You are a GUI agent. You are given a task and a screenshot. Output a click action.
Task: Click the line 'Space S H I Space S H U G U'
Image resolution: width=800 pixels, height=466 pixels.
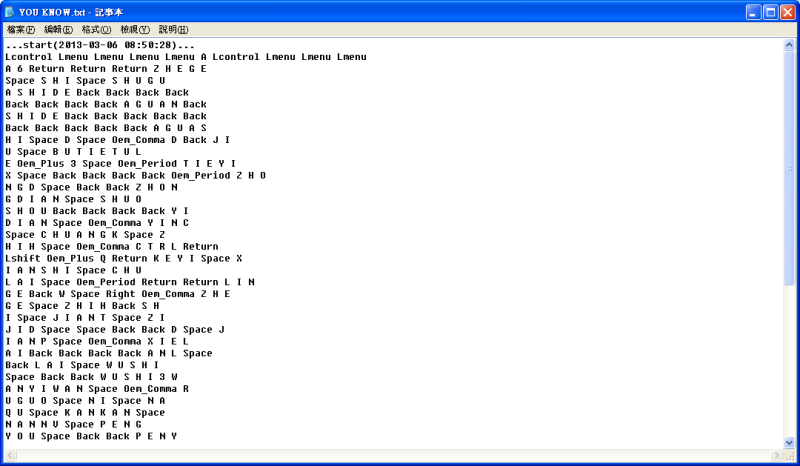[85, 81]
